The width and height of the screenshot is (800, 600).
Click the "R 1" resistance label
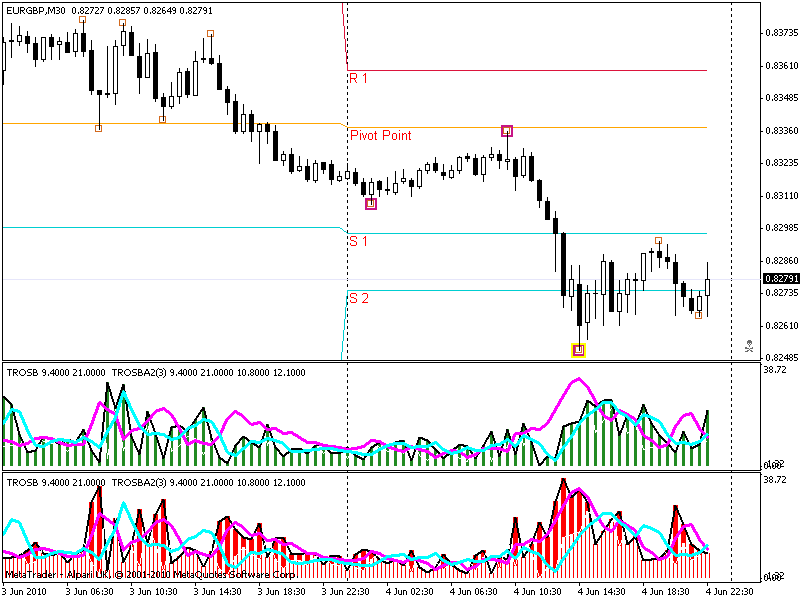[x=358, y=78]
